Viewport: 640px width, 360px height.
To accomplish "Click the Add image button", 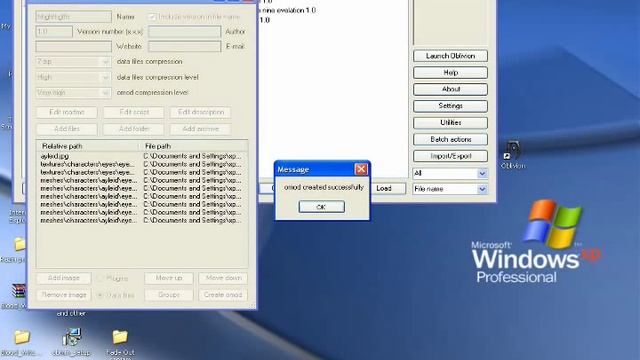I will click(x=64, y=278).
